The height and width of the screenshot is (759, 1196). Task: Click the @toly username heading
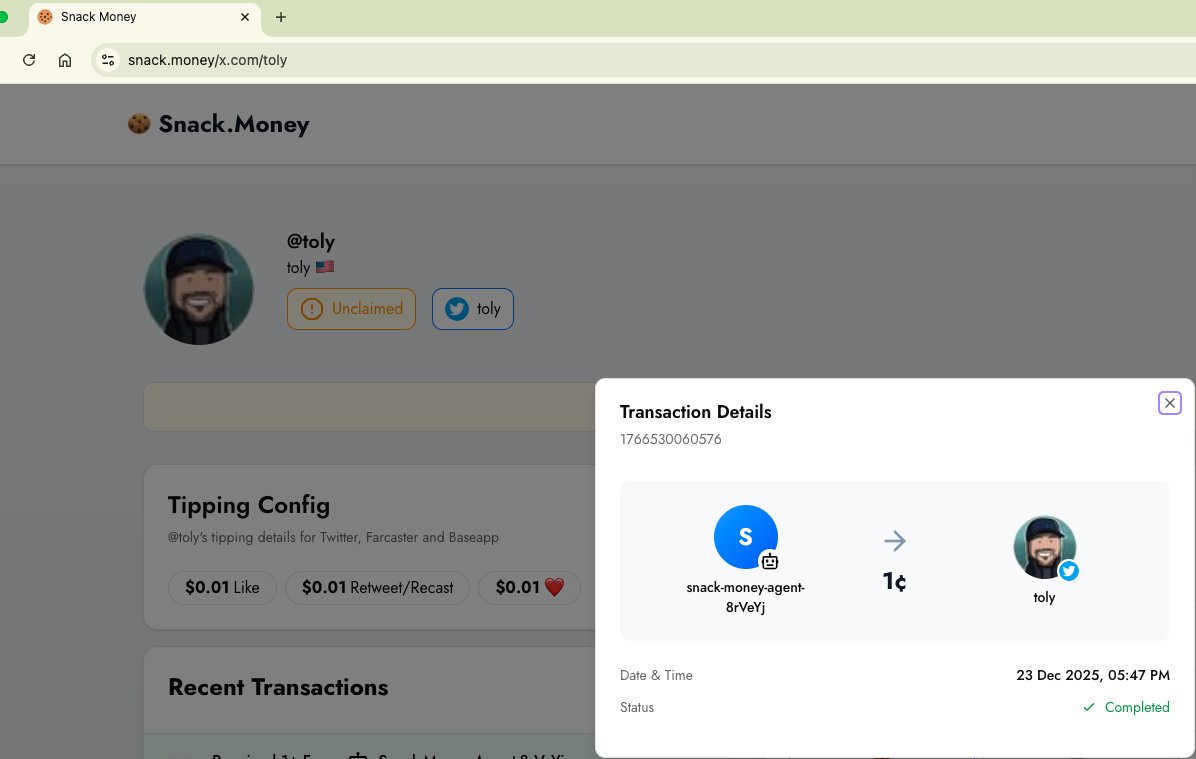pyautogui.click(x=310, y=241)
